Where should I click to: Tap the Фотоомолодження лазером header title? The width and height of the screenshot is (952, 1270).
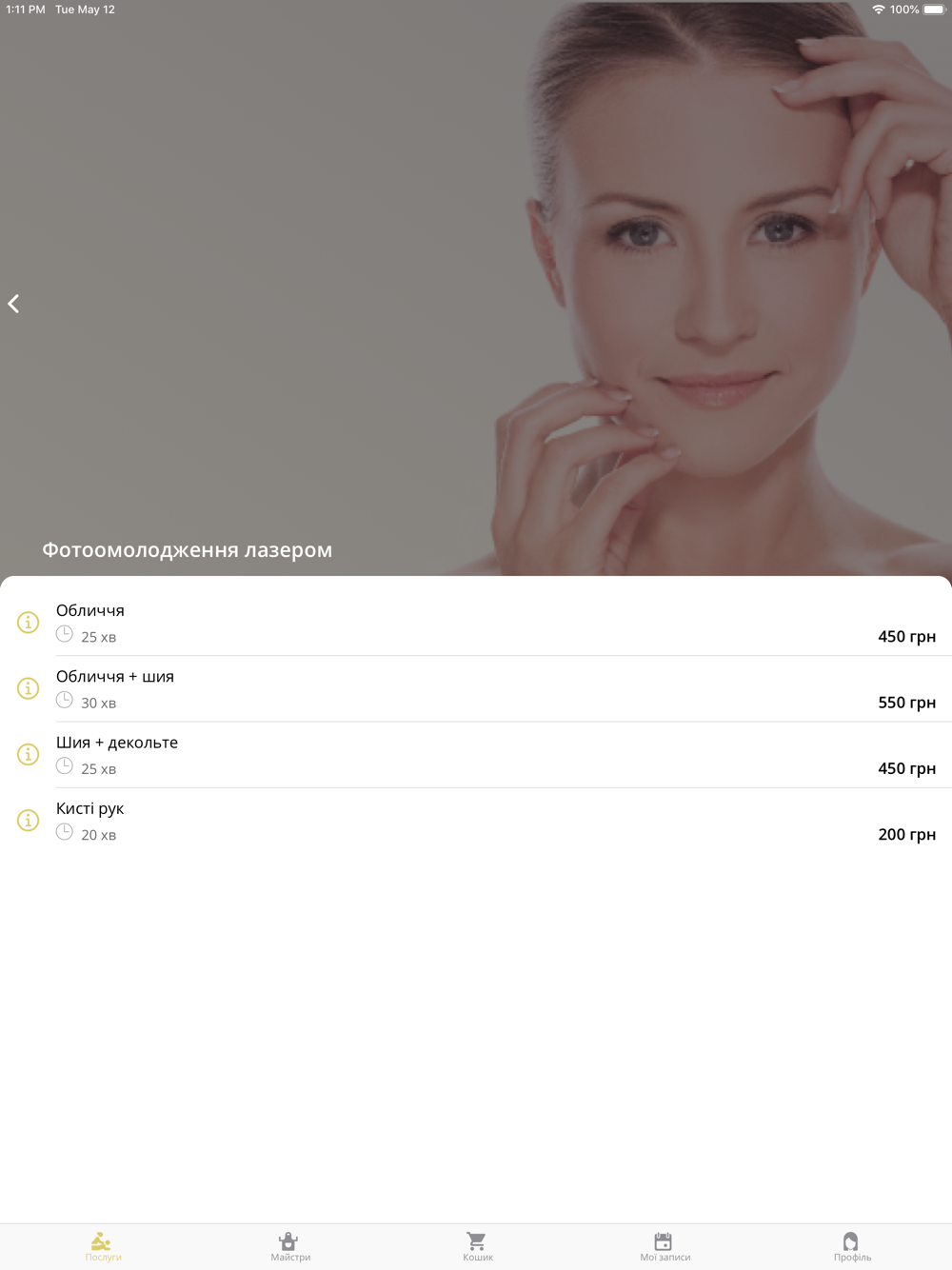pos(187,549)
